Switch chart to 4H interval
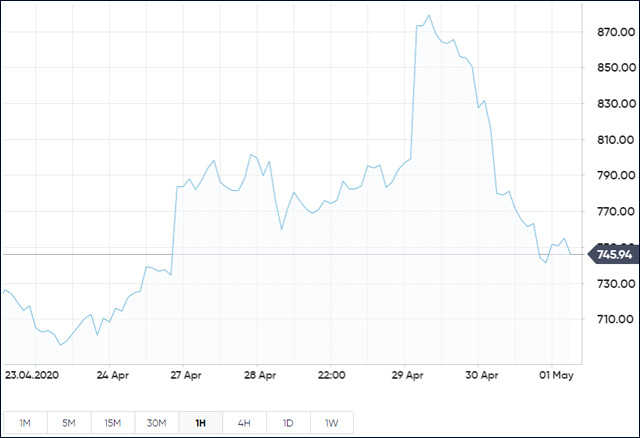Screen dimensions: 640x438 pyautogui.click(x=244, y=423)
